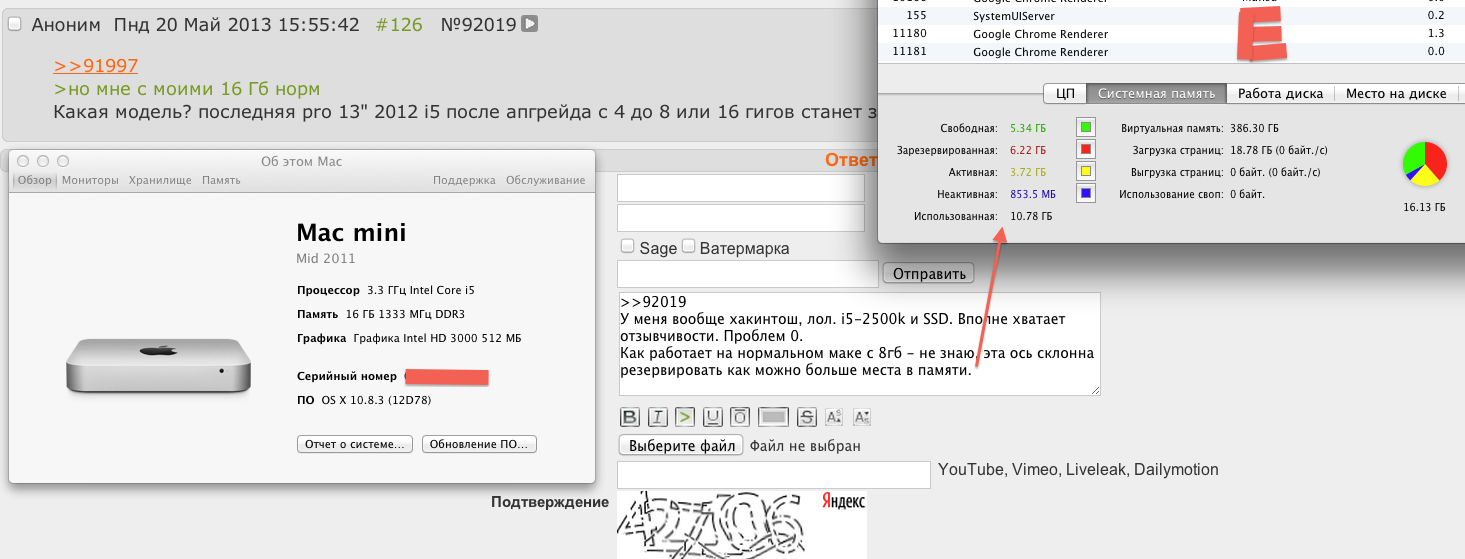
Task: Click the Зарезервированная value 6.22 ГБ
Action: (x=1028, y=151)
